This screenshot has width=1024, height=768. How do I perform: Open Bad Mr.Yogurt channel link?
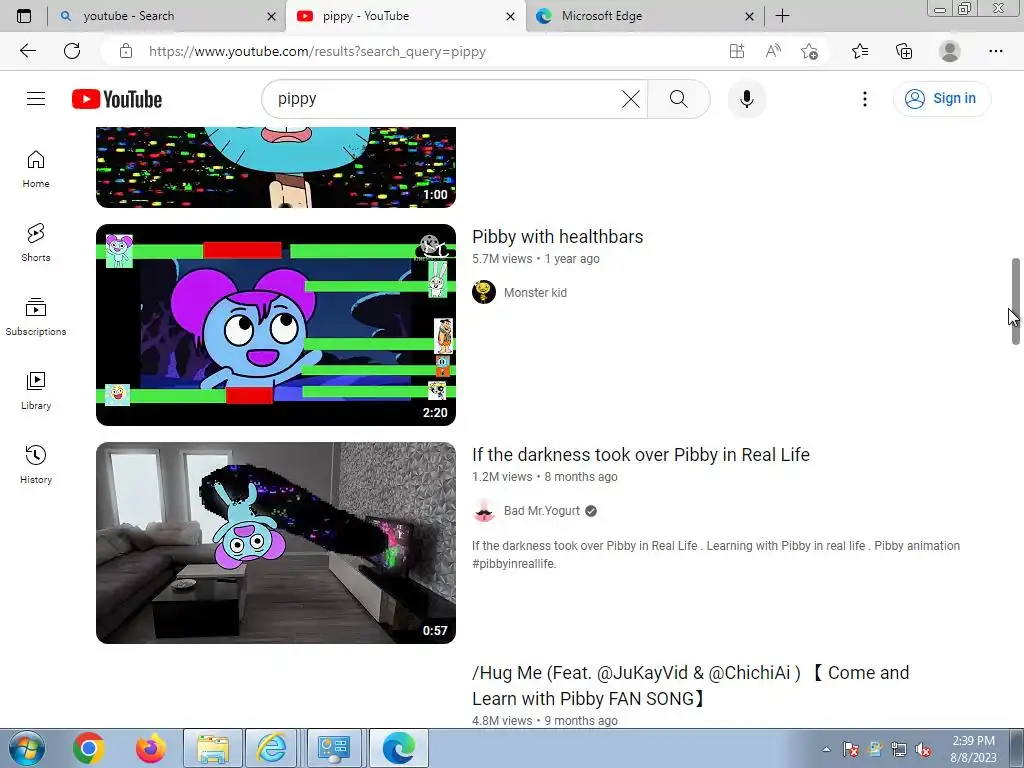(x=541, y=511)
